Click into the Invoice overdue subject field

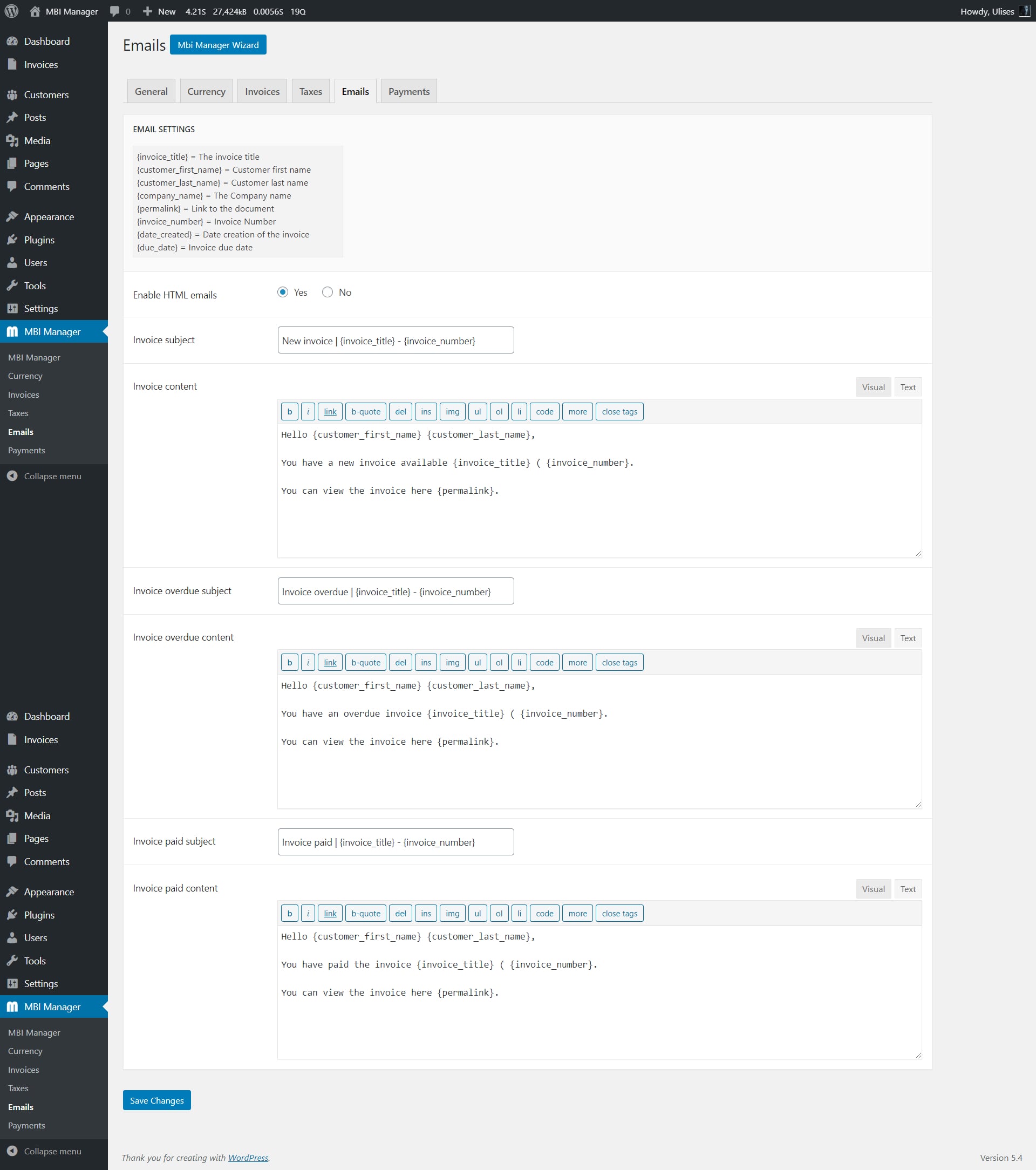[396, 591]
